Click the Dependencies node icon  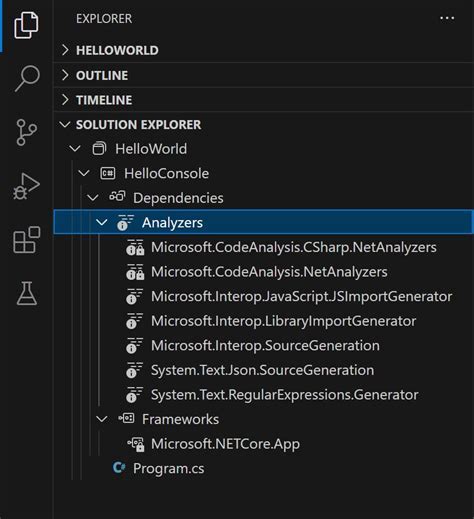117,197
